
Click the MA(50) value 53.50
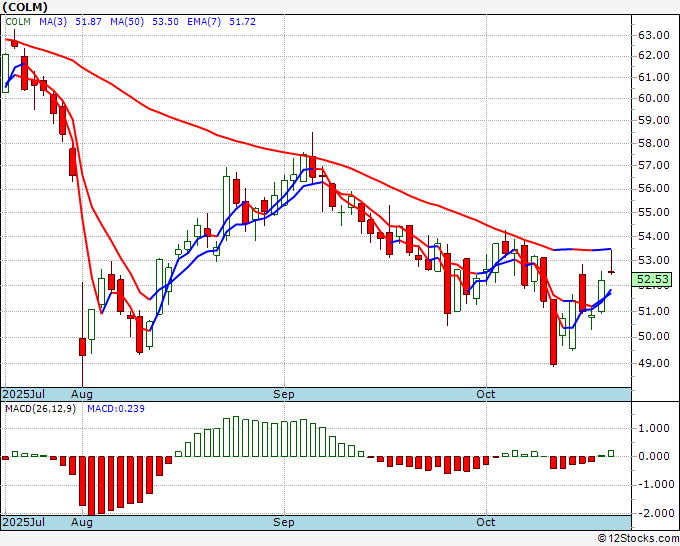coord(165,21)
